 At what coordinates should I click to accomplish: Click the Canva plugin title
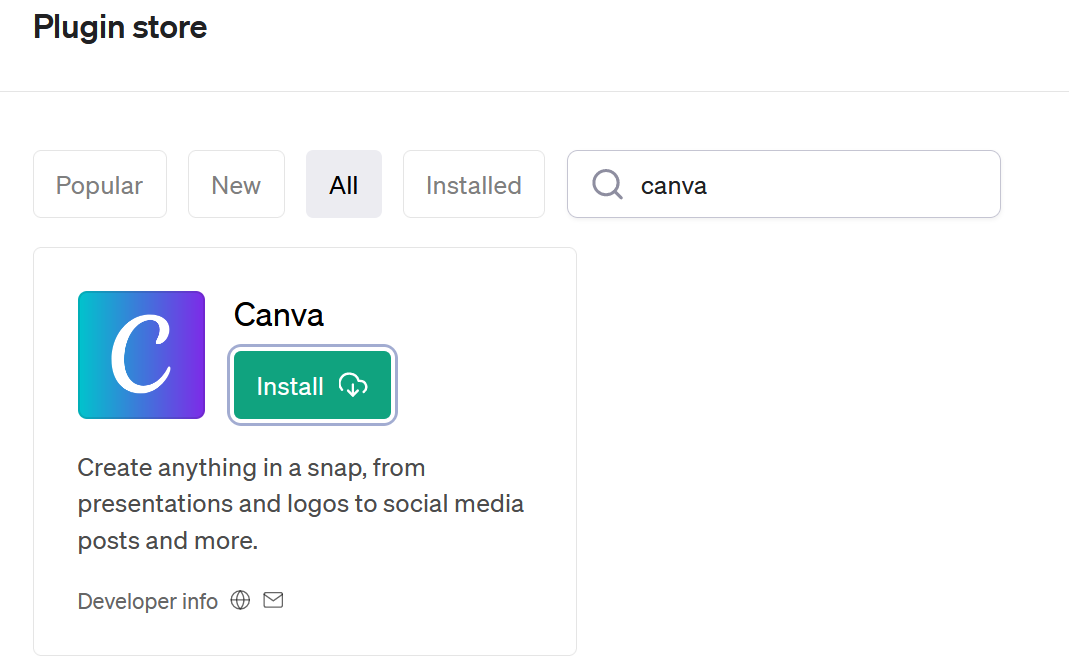click(278, 315)
